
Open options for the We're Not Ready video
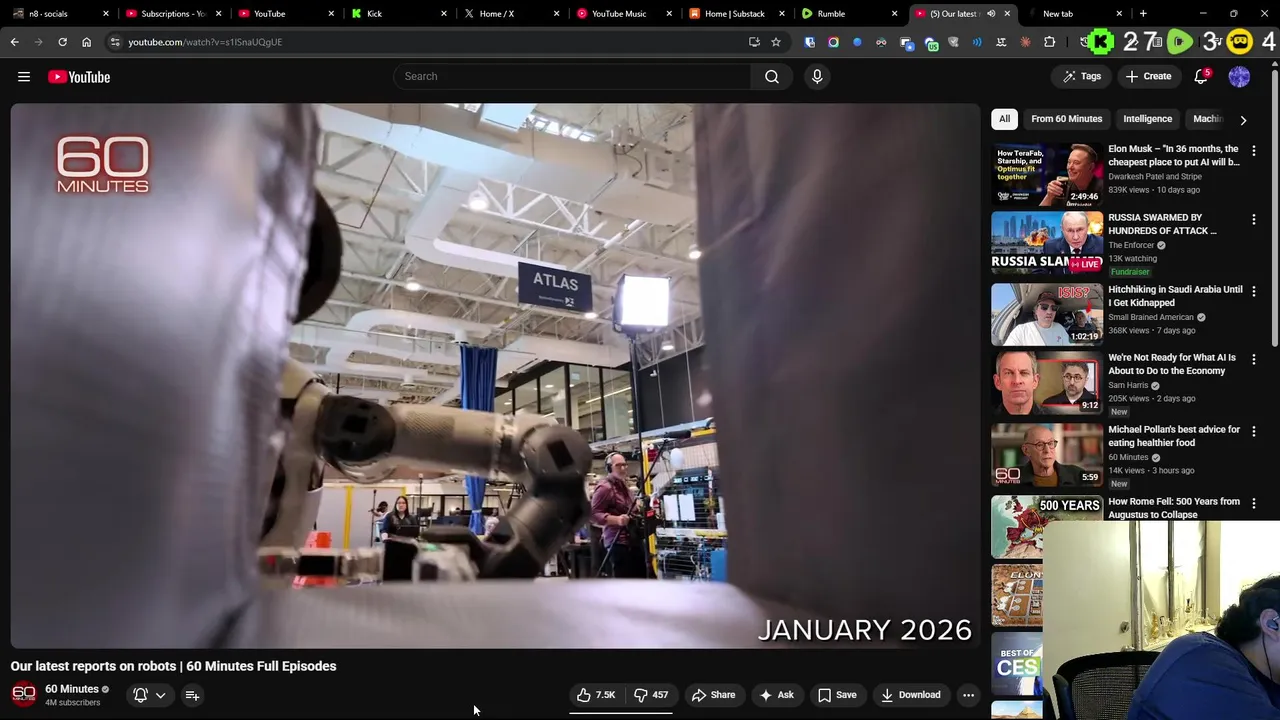1254,359
